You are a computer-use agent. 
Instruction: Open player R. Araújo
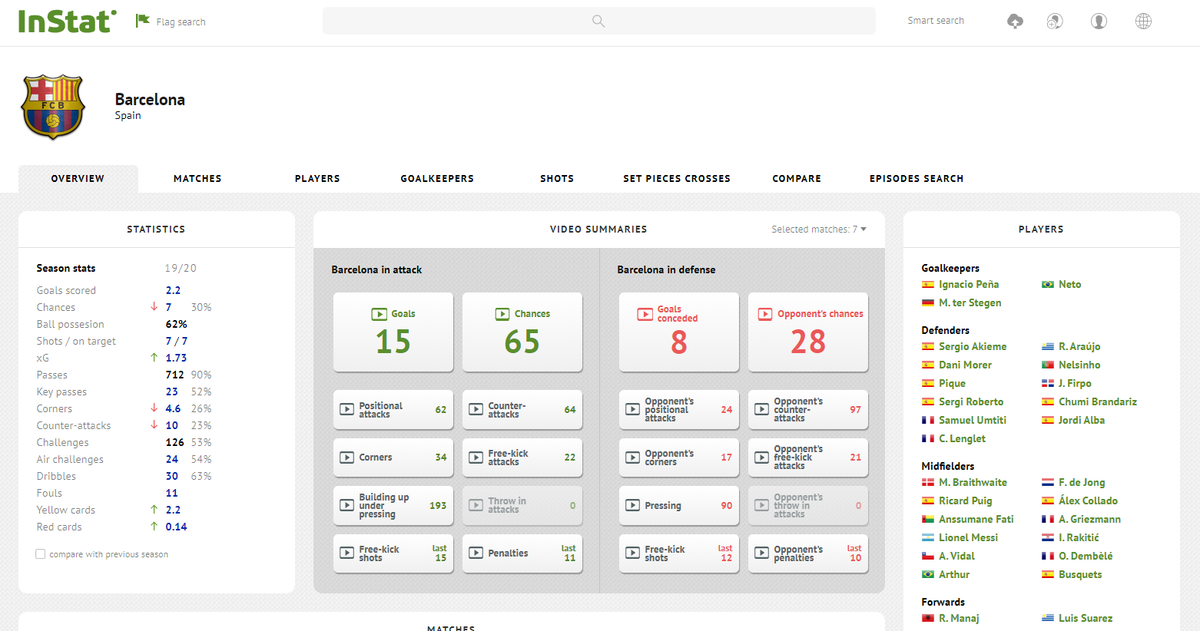click(x=1078, y=347)
